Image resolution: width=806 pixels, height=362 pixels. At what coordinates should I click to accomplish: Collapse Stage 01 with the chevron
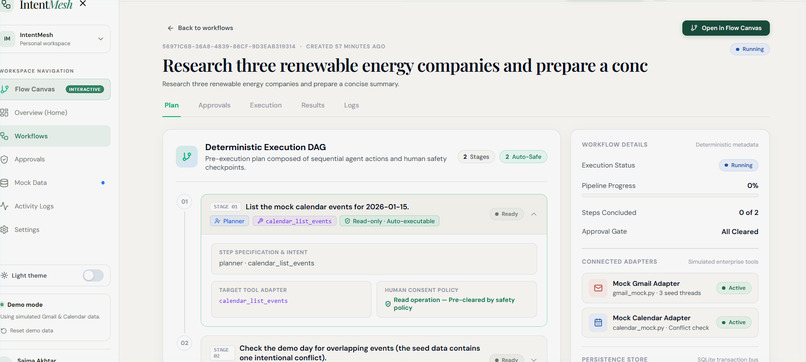[533, 214]
